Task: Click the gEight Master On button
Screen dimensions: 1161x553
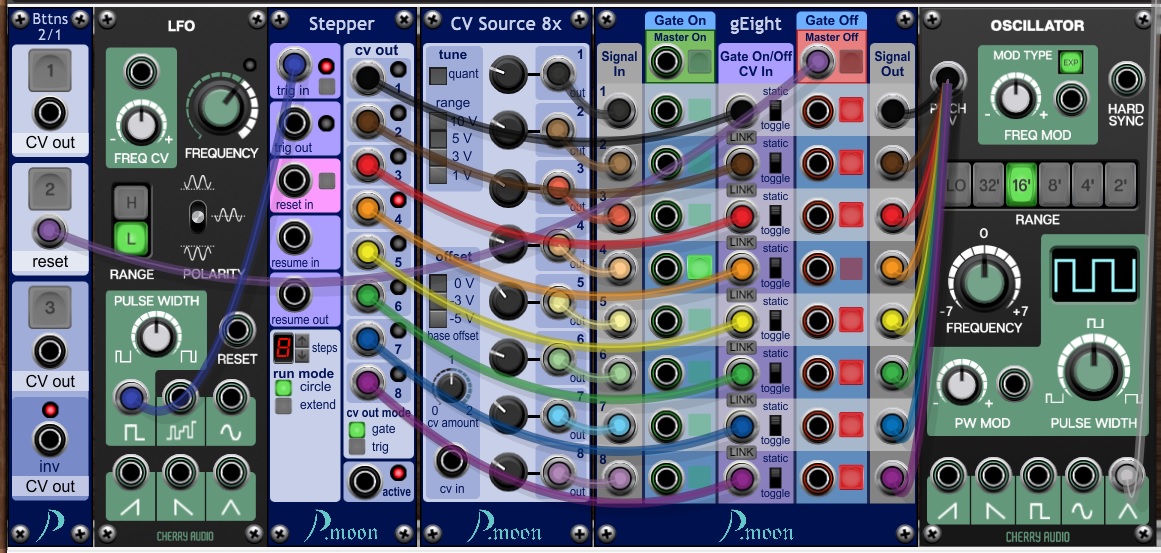Action: tap(697, 63)
